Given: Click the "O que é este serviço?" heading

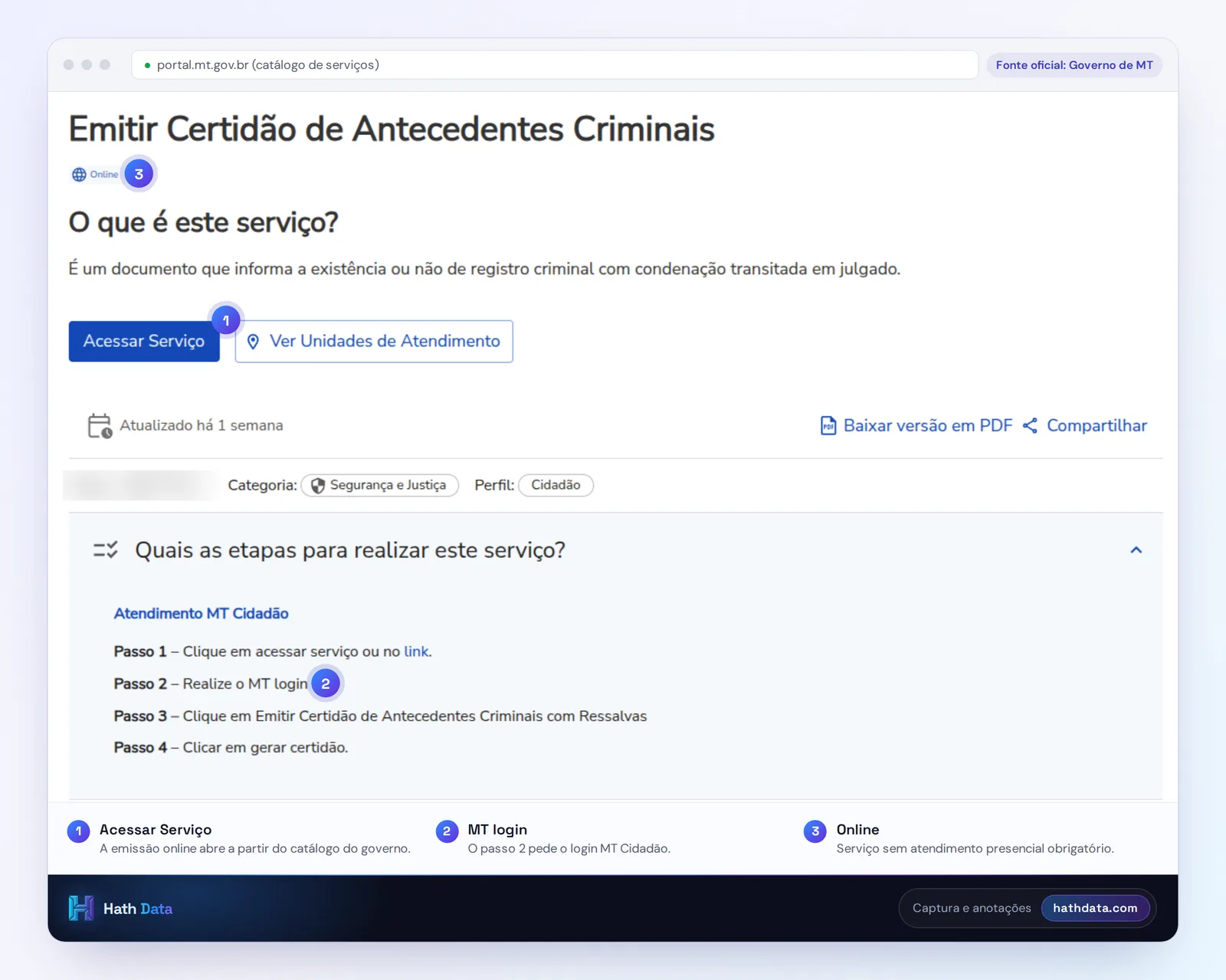Looking at the screenshot, I should click(204, 223).
